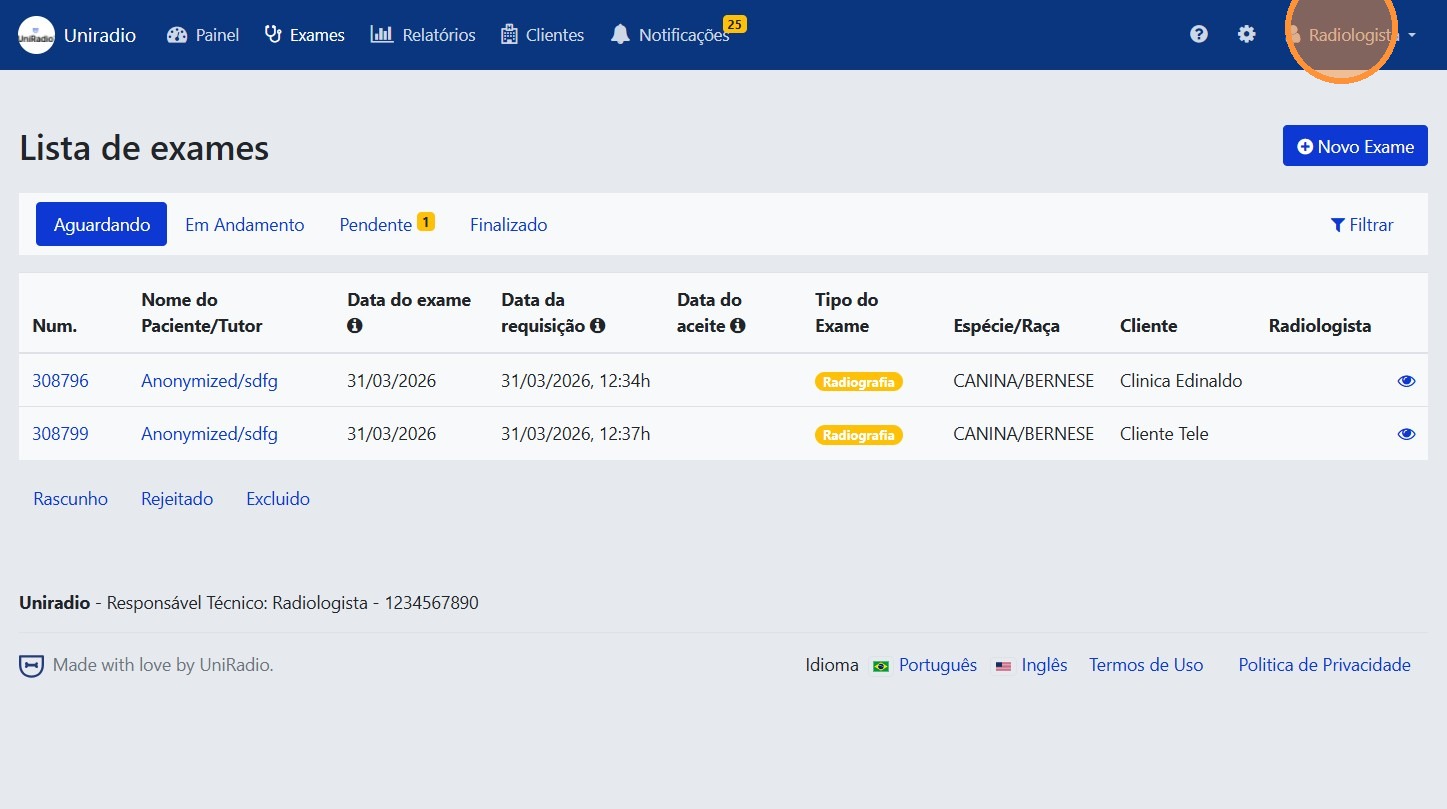Screen dimensions: 1447x809
Task: Expand the Radiologista user dropdown
Action: (1351, 35)
